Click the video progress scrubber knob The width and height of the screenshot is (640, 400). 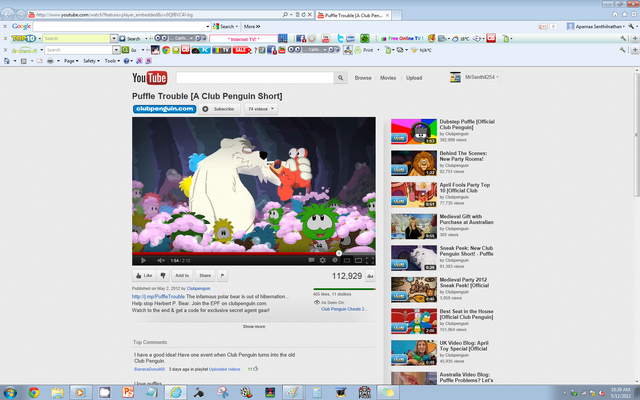coord(339,253)
